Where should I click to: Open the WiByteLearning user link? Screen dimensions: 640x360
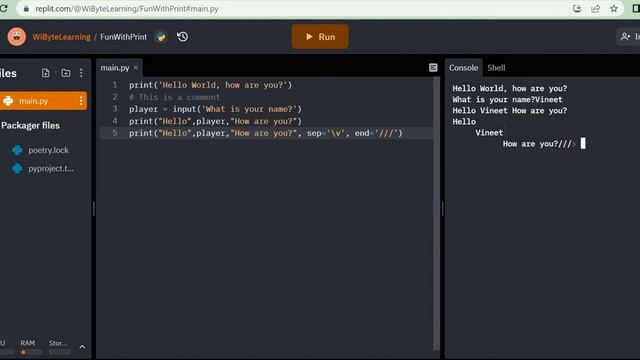[62, 37]
